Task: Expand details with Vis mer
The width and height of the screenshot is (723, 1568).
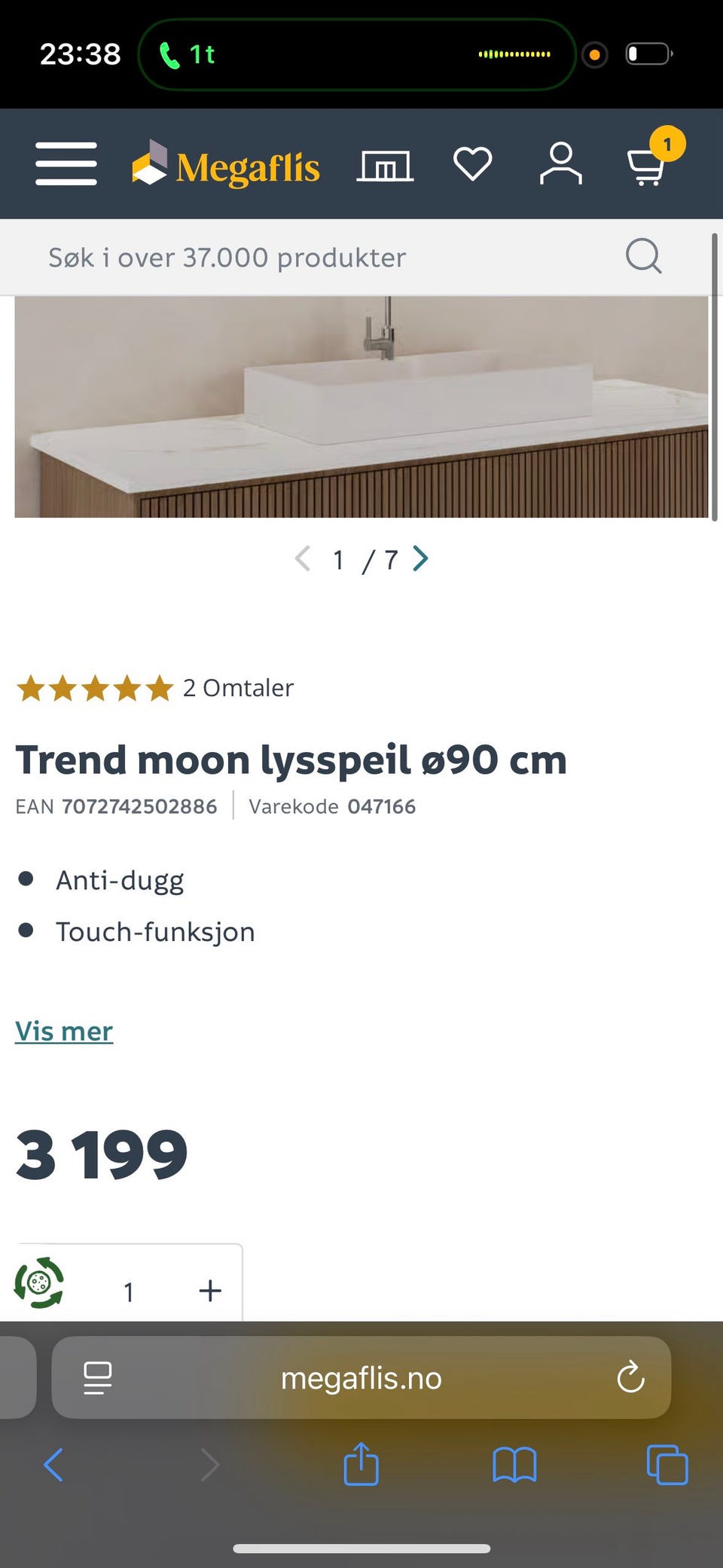Action: coord(64,1031)
